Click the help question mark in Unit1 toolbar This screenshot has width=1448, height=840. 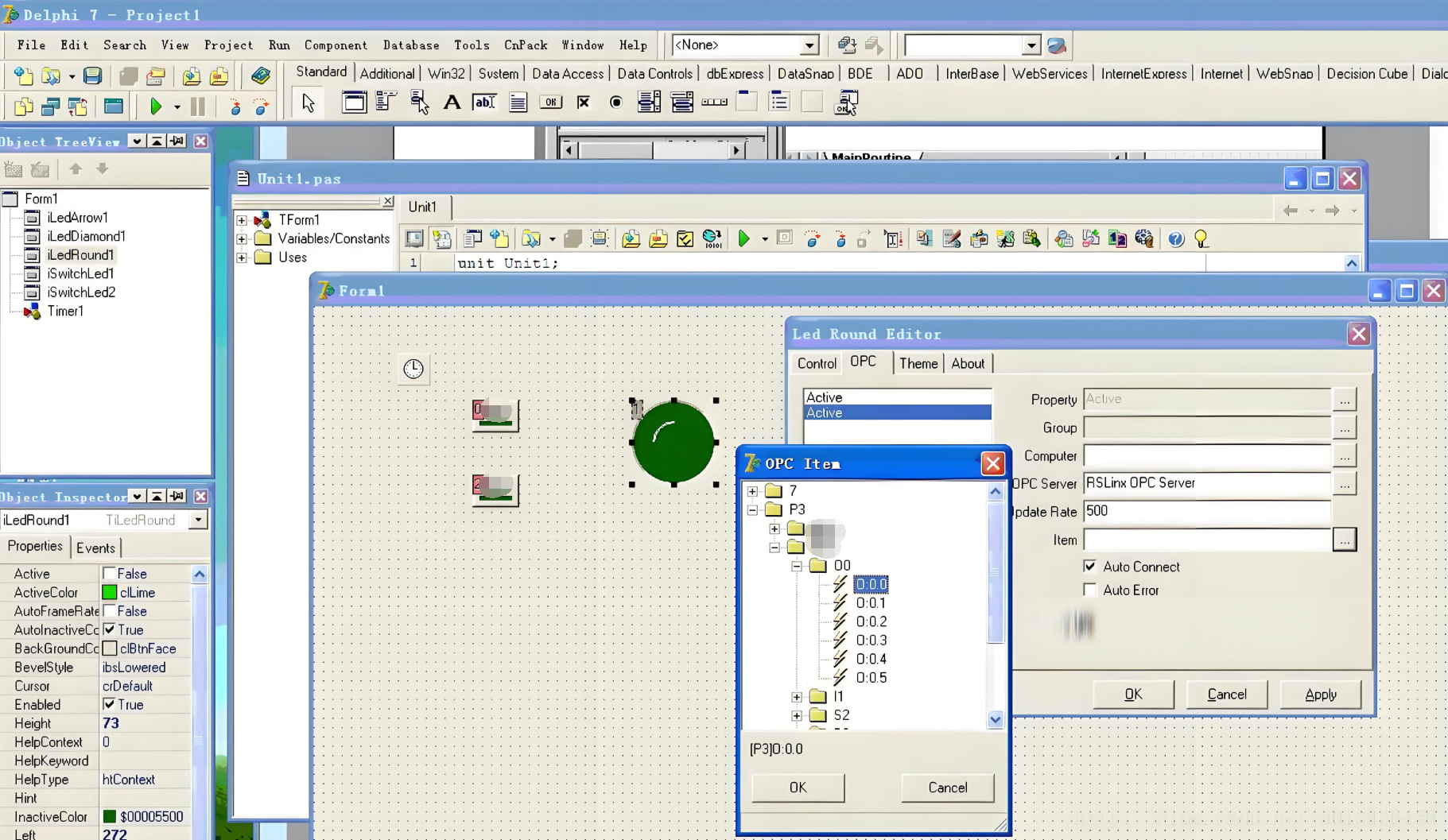(1176, 238)
